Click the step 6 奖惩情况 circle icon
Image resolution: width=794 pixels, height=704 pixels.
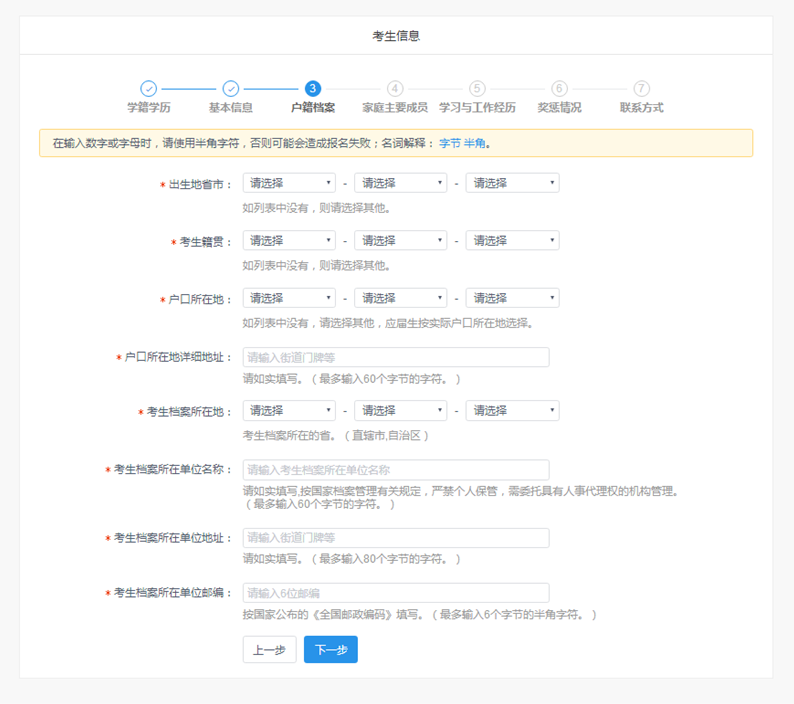click(x=559, y=89)
